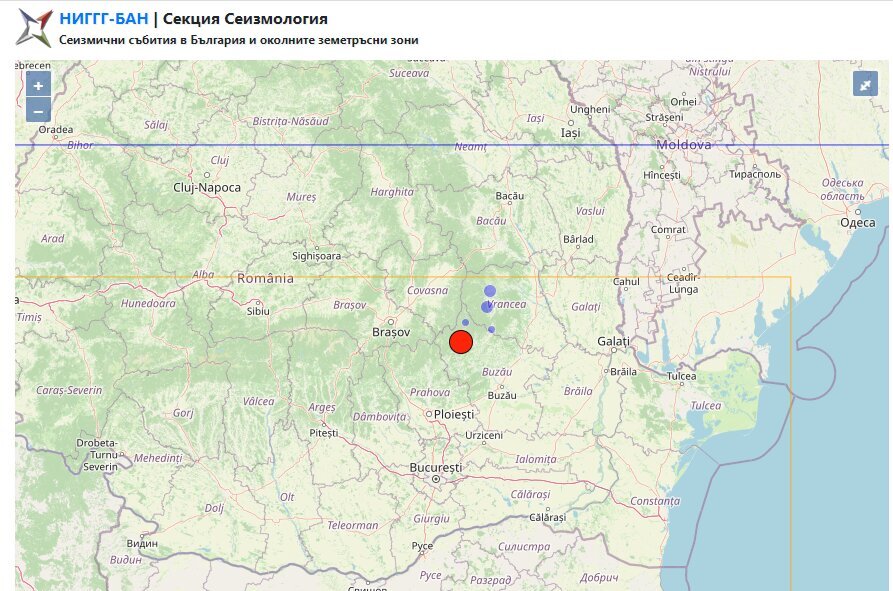Click the Galați city label
Screen dimensions: 893x591
tap(613, 341)
